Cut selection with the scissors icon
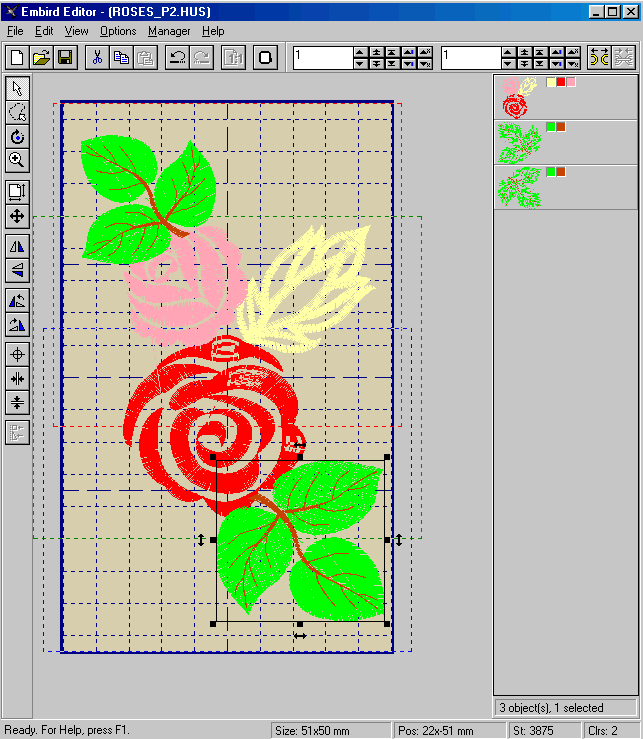This screenshot has height=739, width=643. point(97,57)
